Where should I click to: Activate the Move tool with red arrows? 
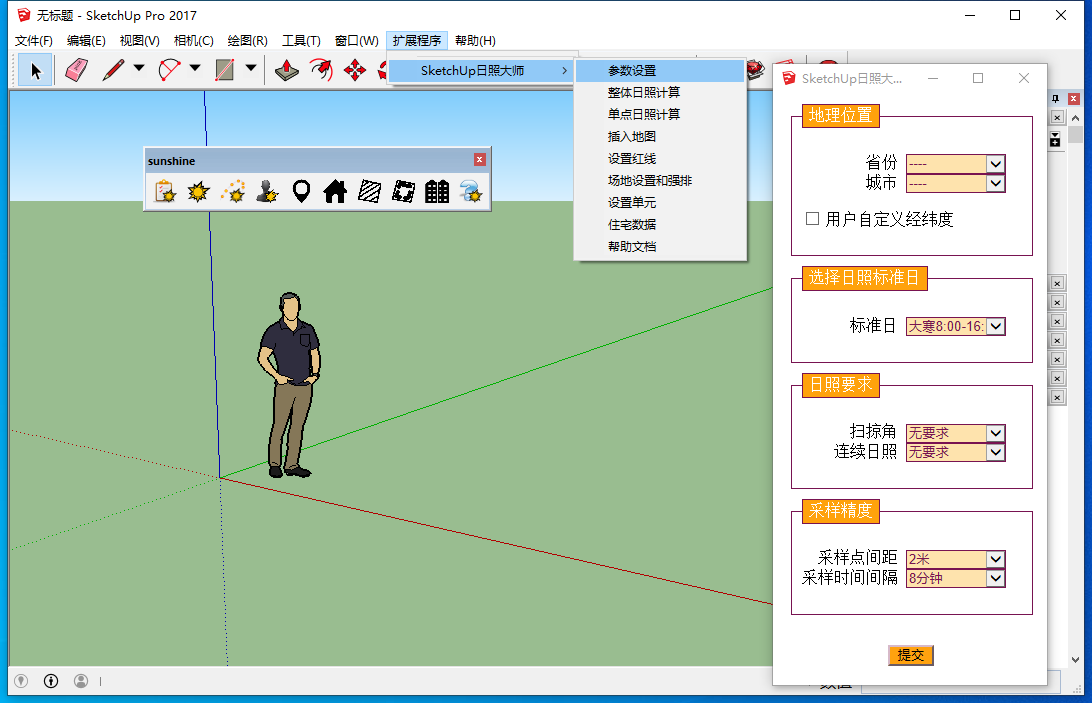coord(354,70)
